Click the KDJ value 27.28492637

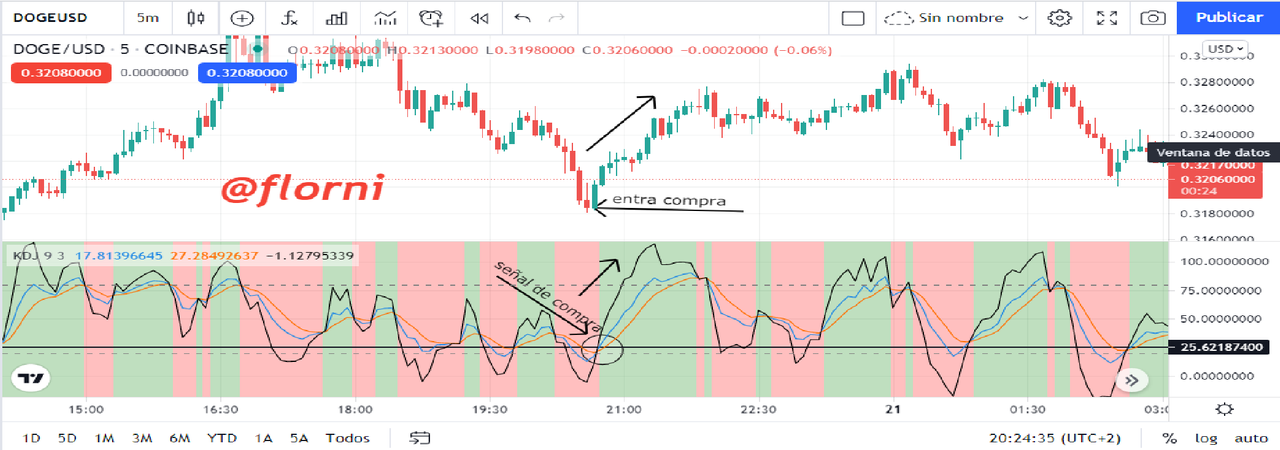coord(216,256)
